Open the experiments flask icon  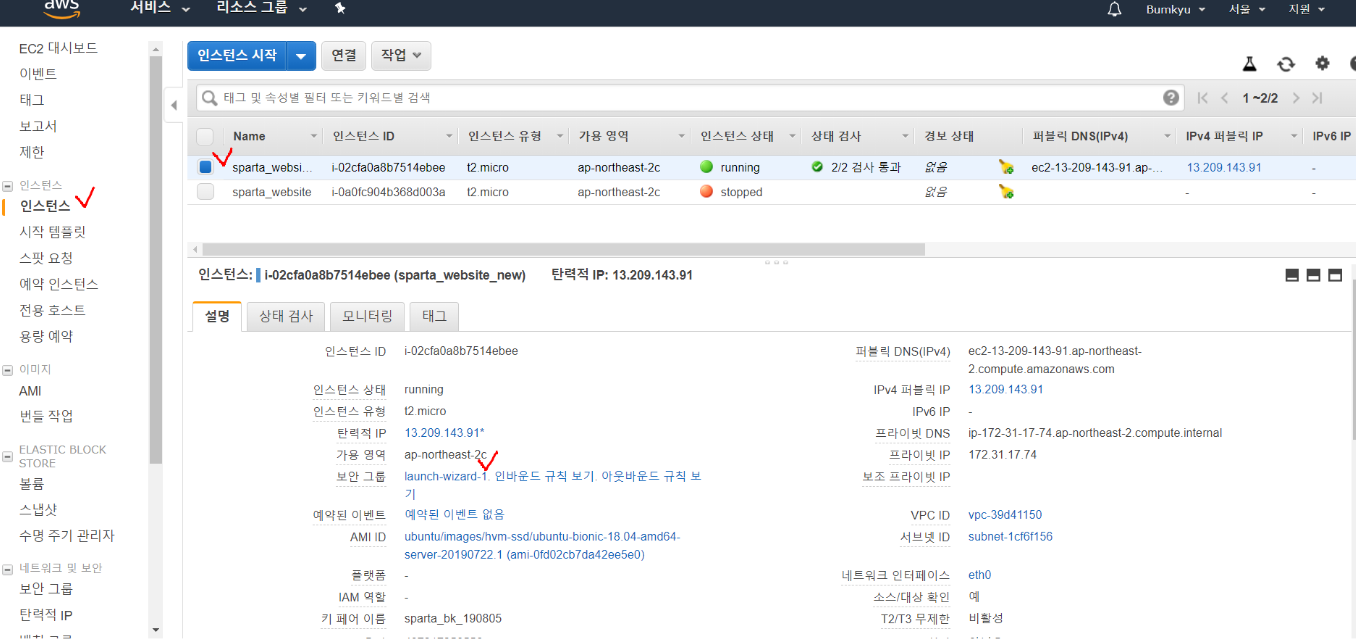click(x=1249, y=63)
